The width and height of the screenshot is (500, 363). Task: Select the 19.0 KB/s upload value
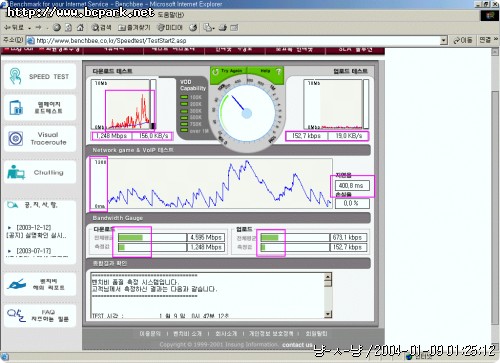pos(348,136)
